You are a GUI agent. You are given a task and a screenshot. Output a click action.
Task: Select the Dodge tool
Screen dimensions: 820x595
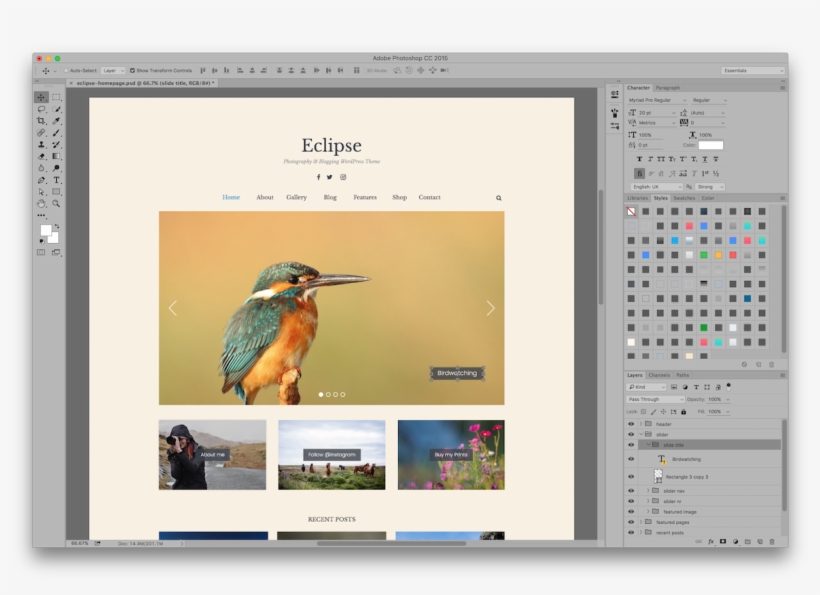coord(56,168)
